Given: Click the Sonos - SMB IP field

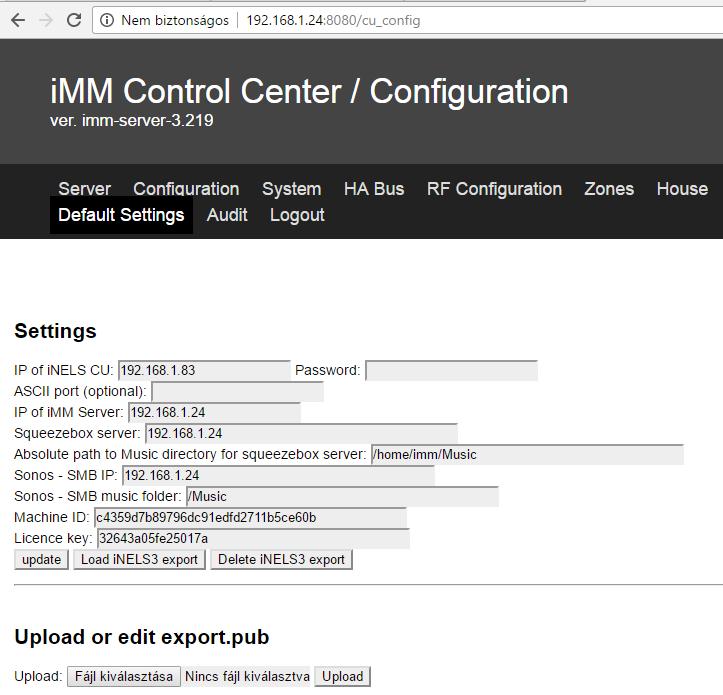Looking at the screenshot, I should (x=279, y=475).
